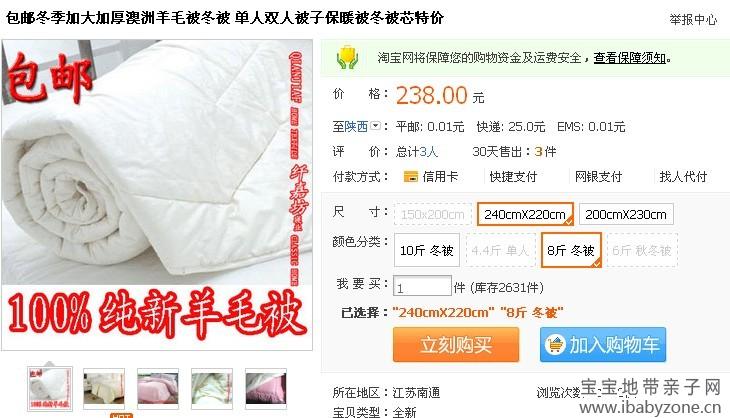Choose the 8斤 冬被 weight option
Screen dimensions: 730x418
[x=571, y=250]
